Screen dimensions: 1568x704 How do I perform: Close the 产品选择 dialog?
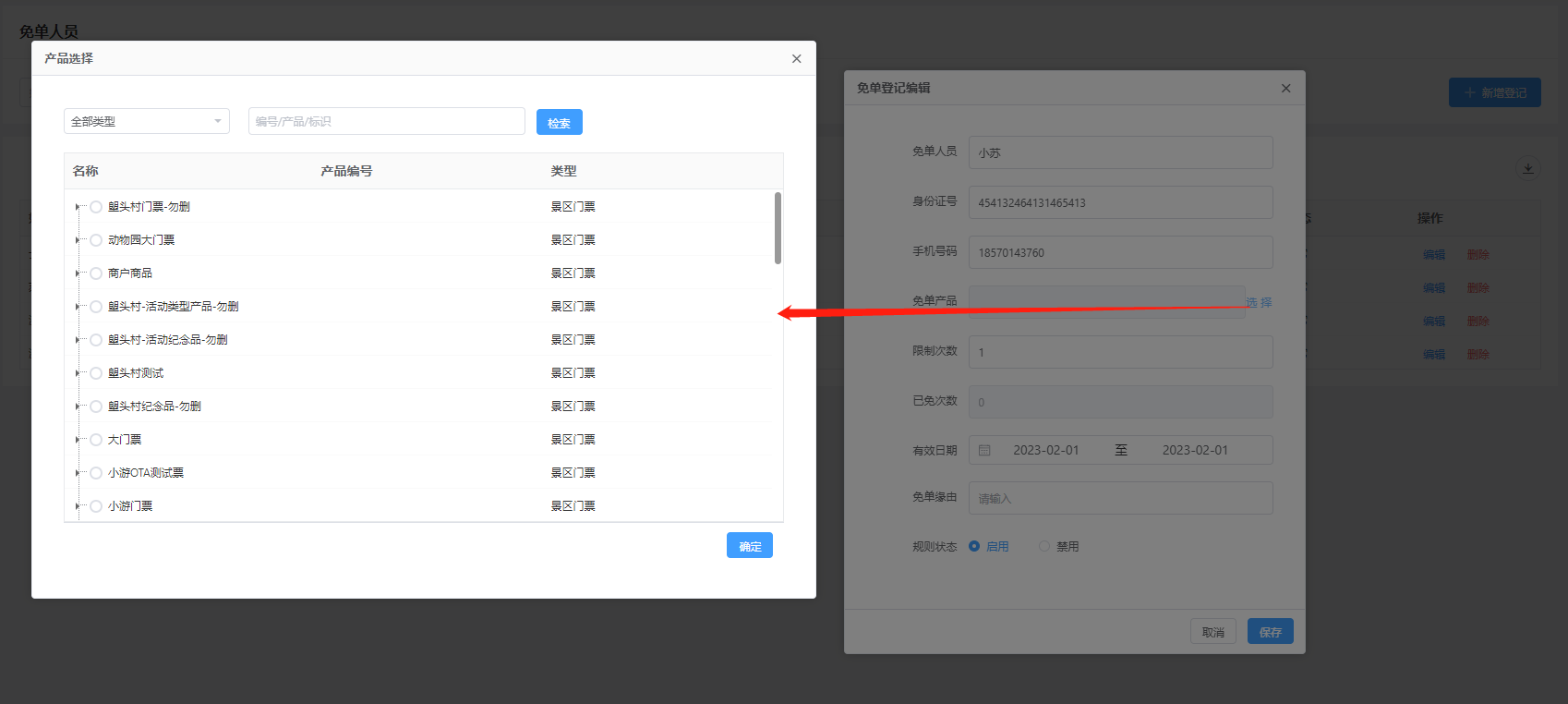[796, 59]
